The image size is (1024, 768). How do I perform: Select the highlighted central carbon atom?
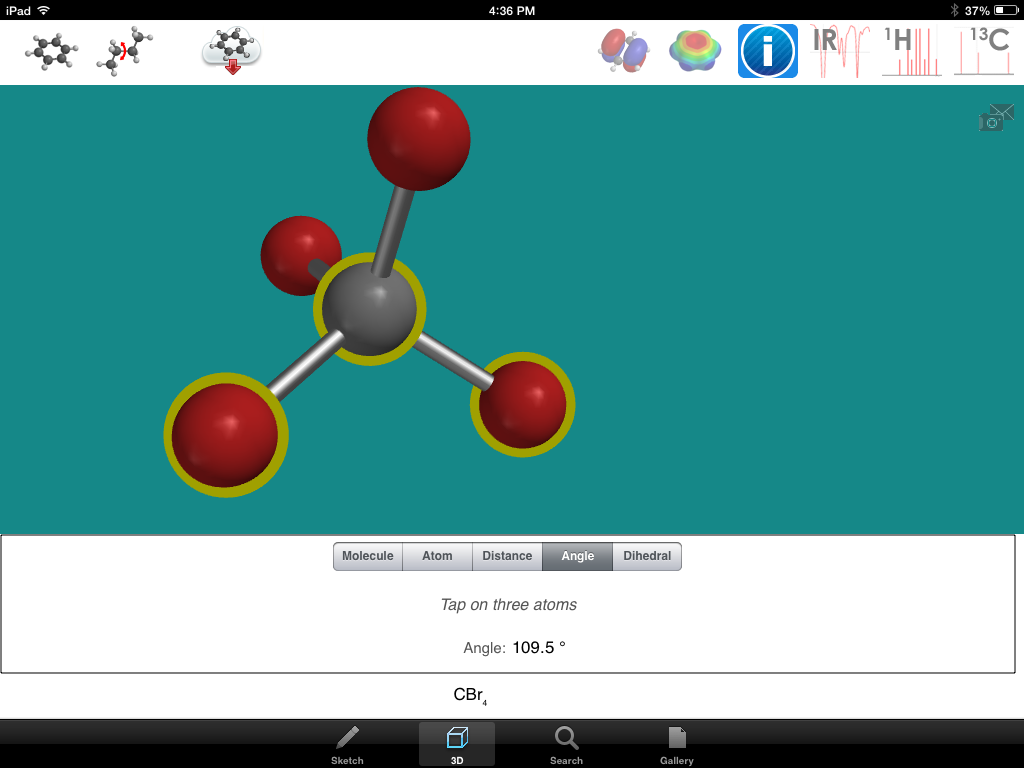pyautogui.click(x=370, y=310)
